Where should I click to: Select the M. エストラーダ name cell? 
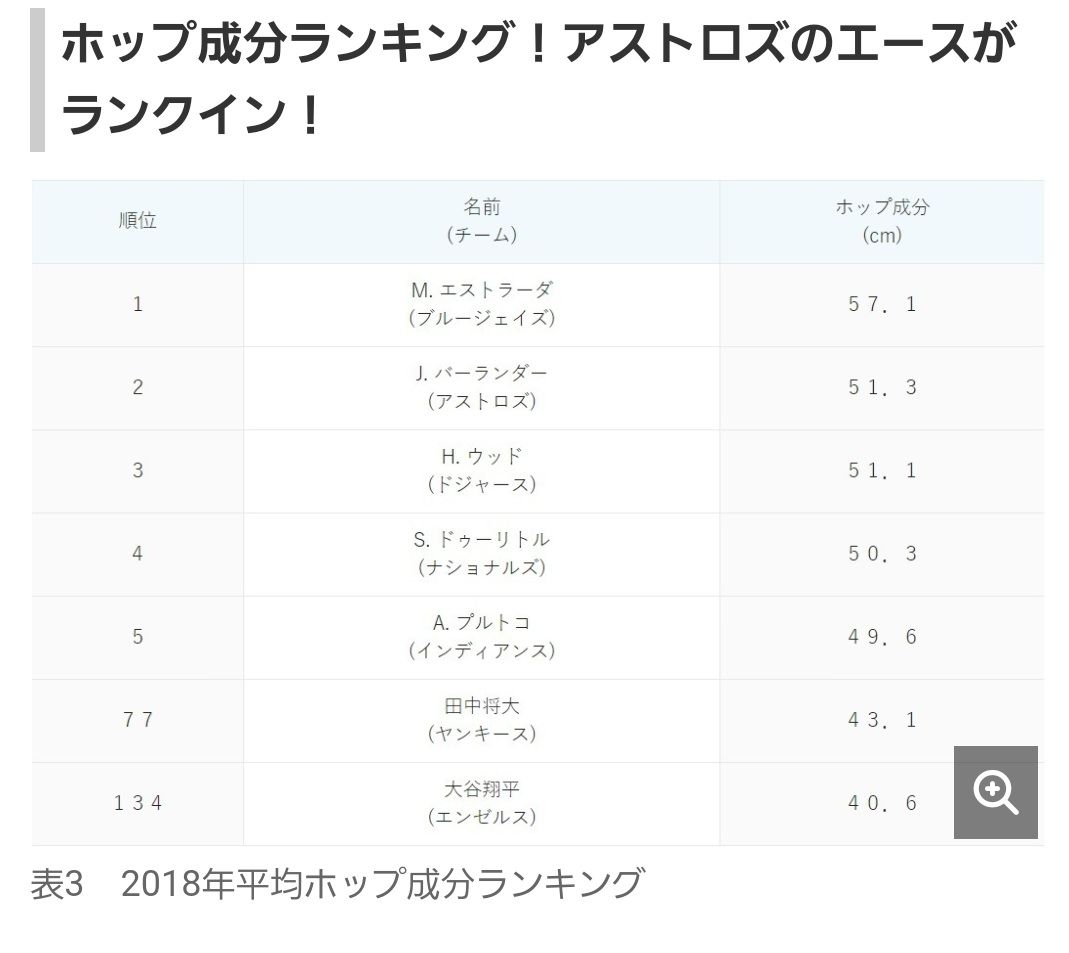click(x=481, y=305)
